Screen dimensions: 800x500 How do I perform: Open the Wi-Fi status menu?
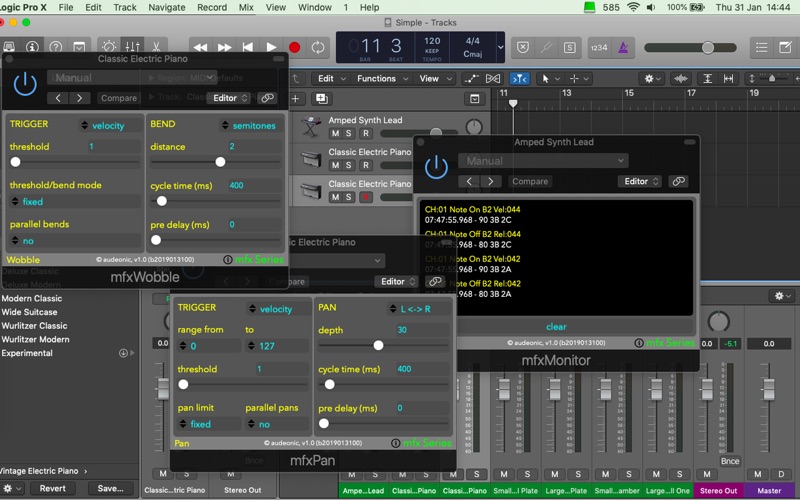click(x=633, y=7)
